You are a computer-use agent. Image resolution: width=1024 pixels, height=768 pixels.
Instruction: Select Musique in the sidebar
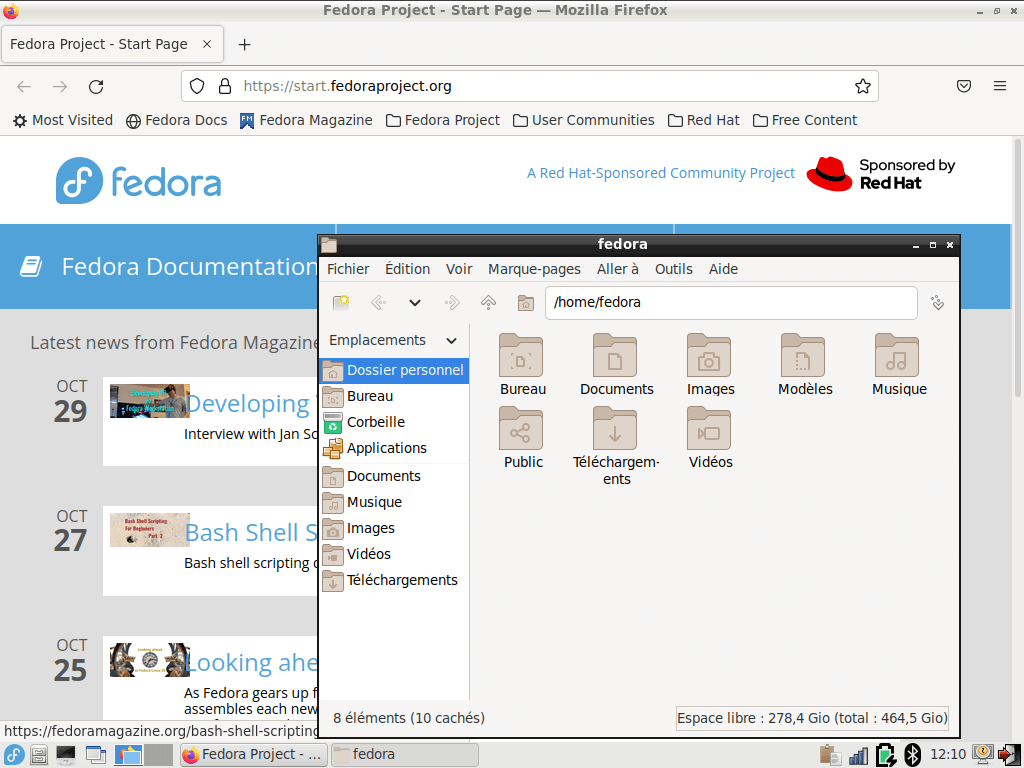(x=394, y=502)
